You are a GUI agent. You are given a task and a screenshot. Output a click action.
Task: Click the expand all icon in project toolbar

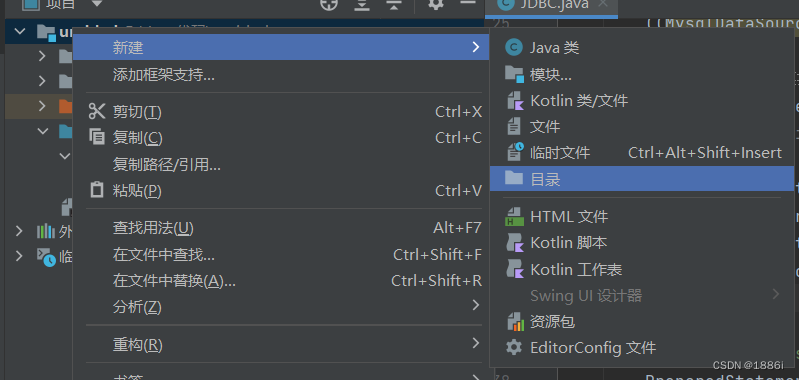(x=362, y=4)
